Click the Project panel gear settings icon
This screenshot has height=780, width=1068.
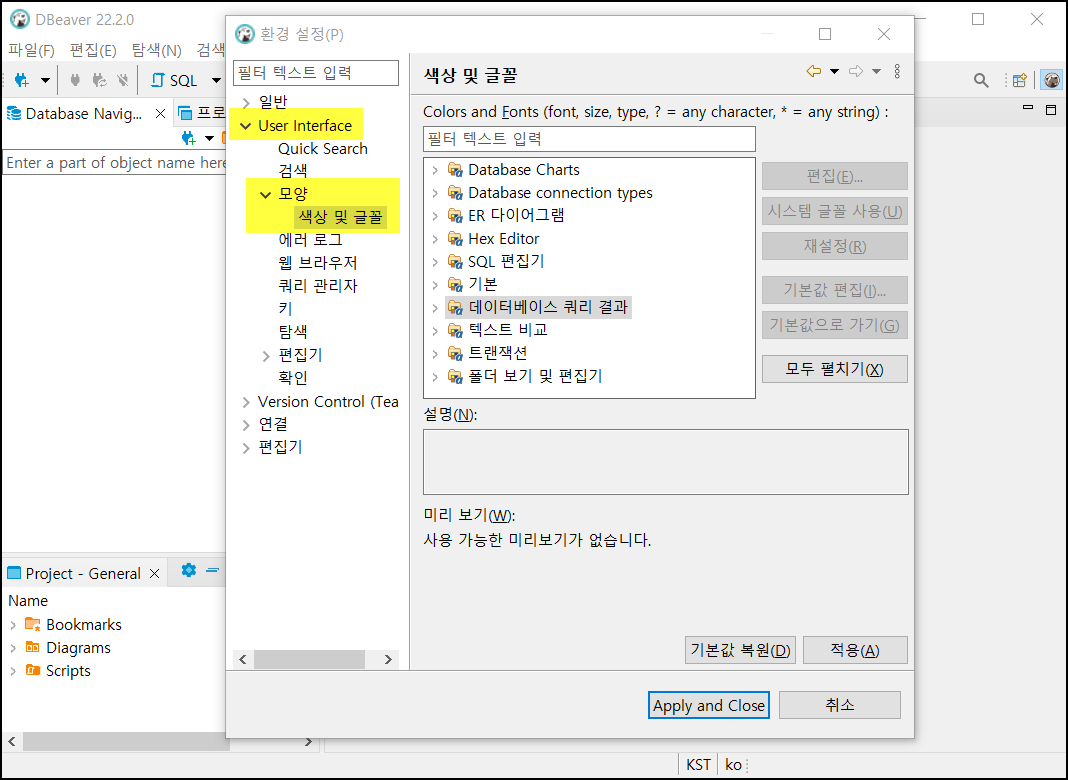[189, 570]
